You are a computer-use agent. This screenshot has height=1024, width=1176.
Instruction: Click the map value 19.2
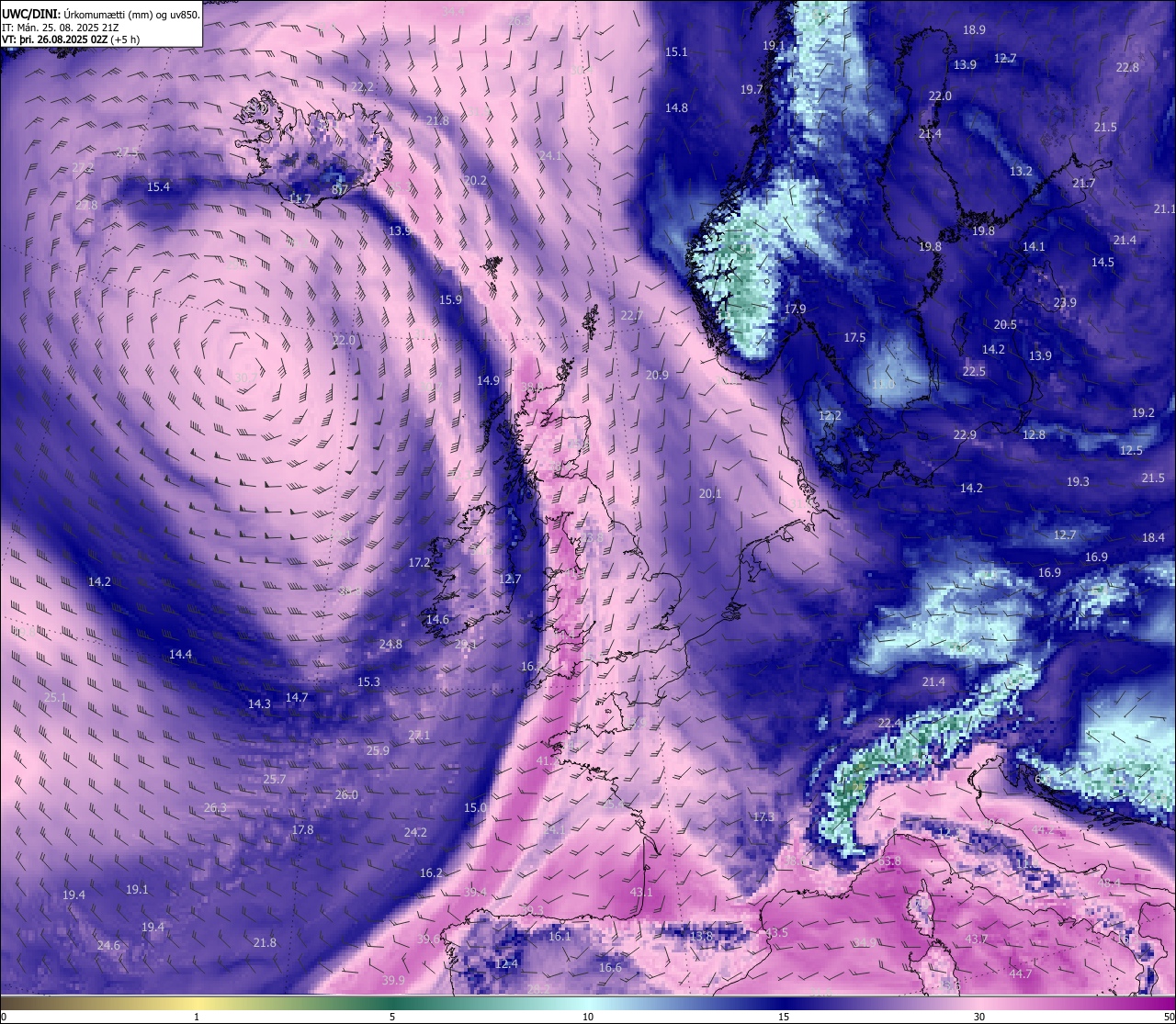coord(1143,413)
